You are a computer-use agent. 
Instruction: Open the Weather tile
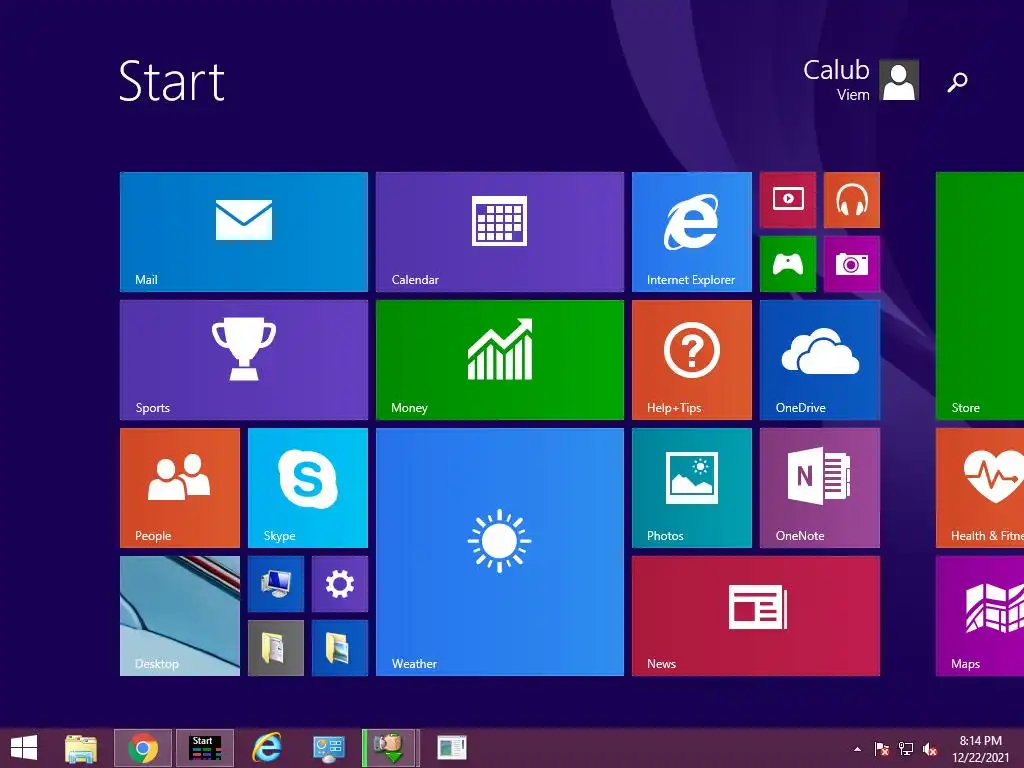click(500, 552)
